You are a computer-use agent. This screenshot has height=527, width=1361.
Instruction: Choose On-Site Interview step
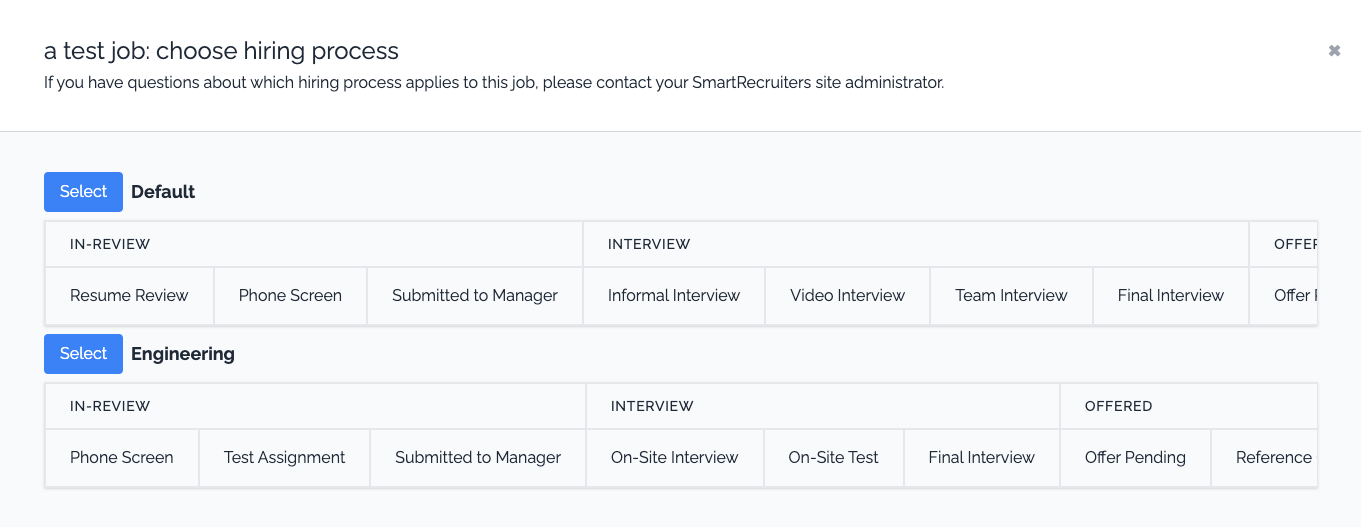pyautogui.click(x=674, y=458)
